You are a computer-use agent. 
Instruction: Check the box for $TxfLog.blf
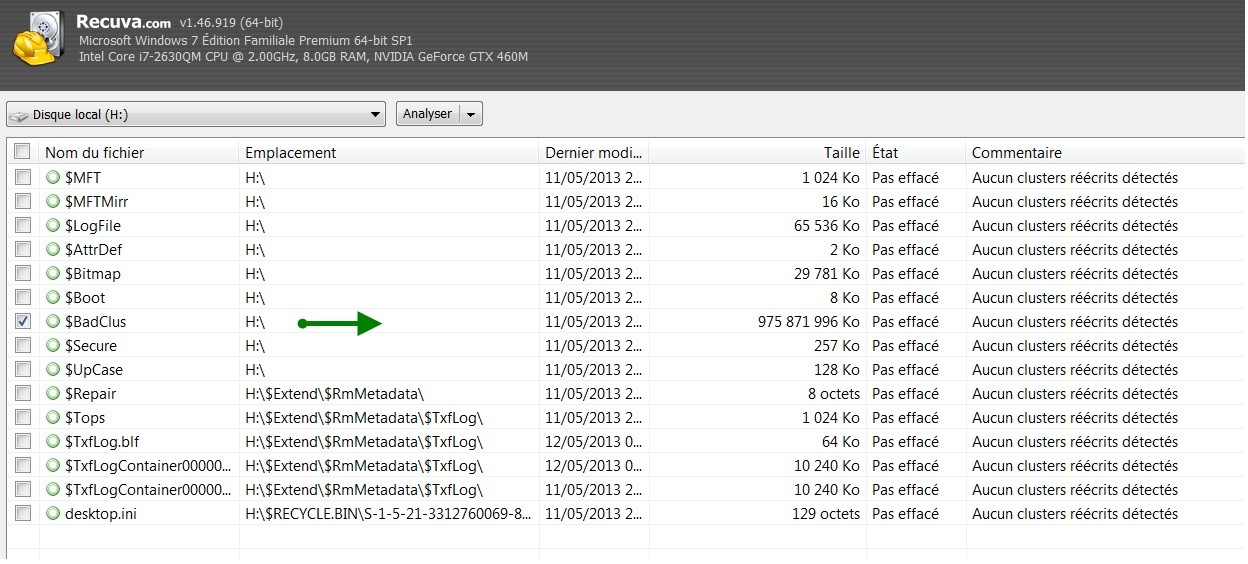[23, 442]
